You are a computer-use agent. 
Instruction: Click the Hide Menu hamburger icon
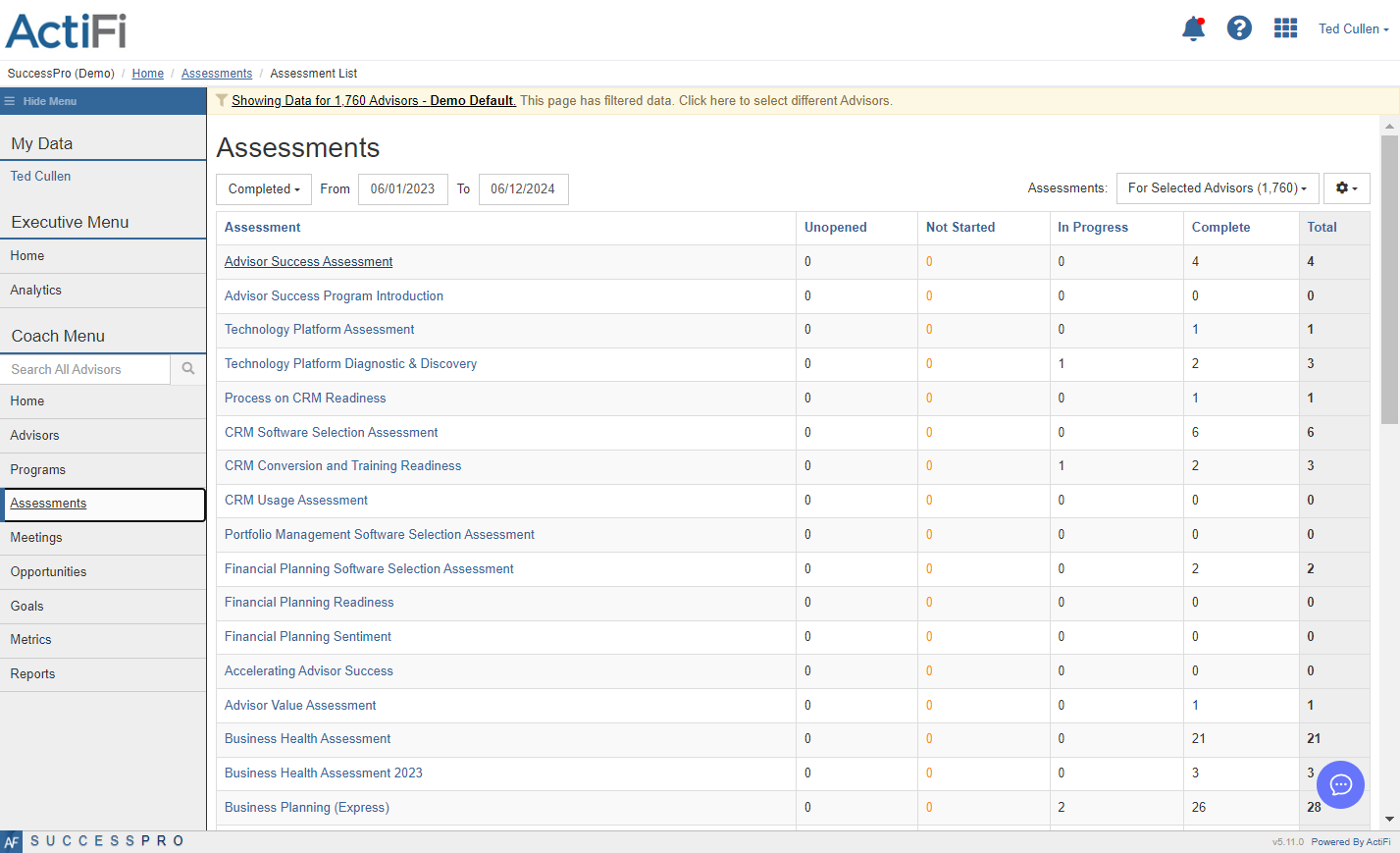pos(9,101)
